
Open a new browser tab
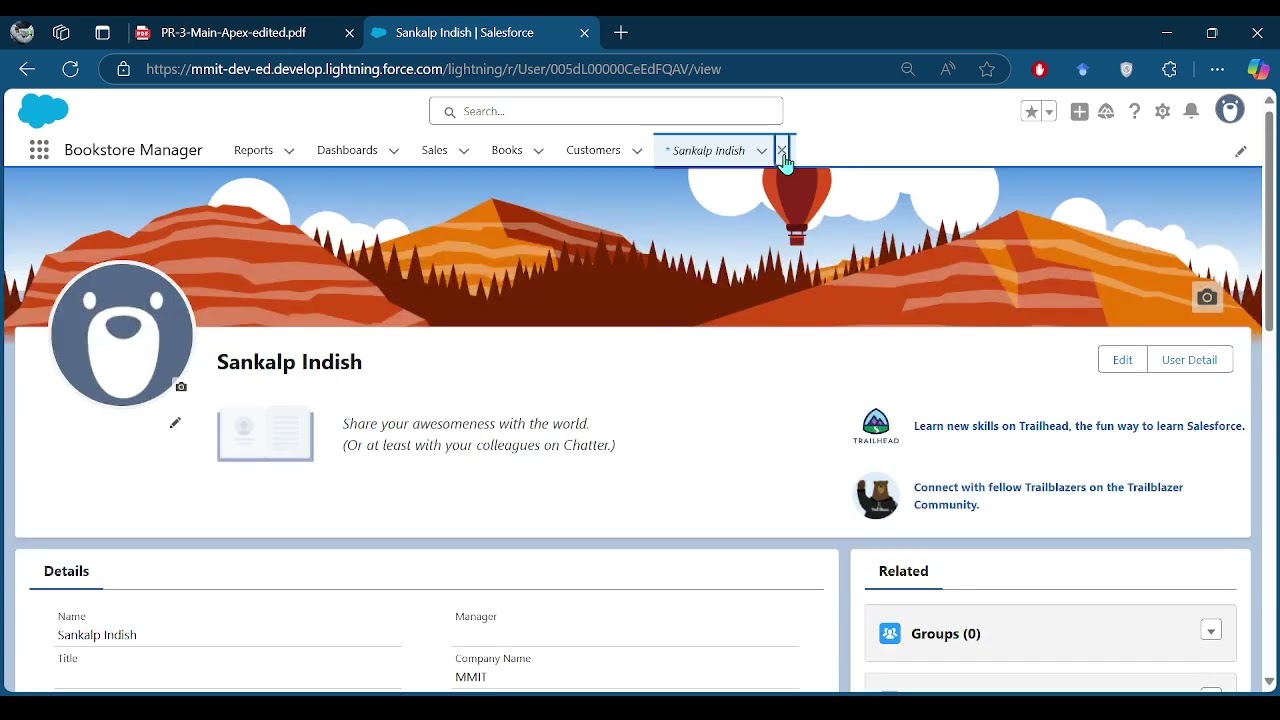(x=621, y=33)
